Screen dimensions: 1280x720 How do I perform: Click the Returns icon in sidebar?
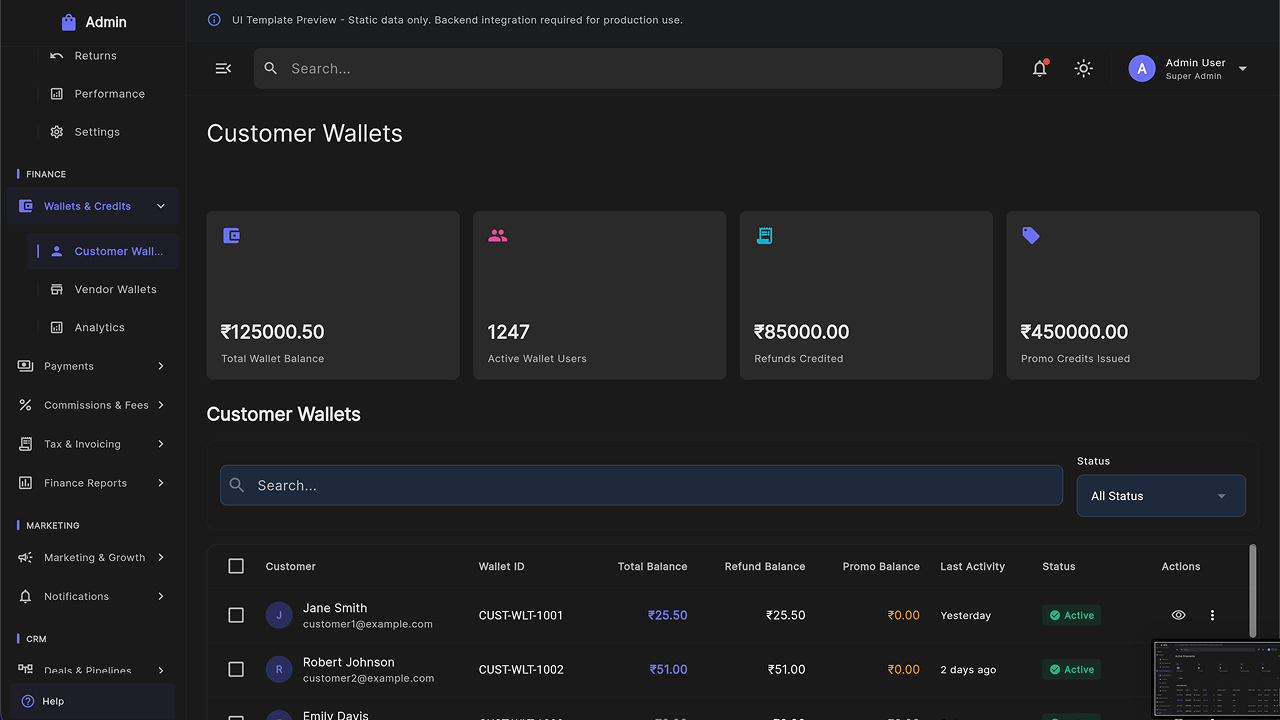(56, 56)
